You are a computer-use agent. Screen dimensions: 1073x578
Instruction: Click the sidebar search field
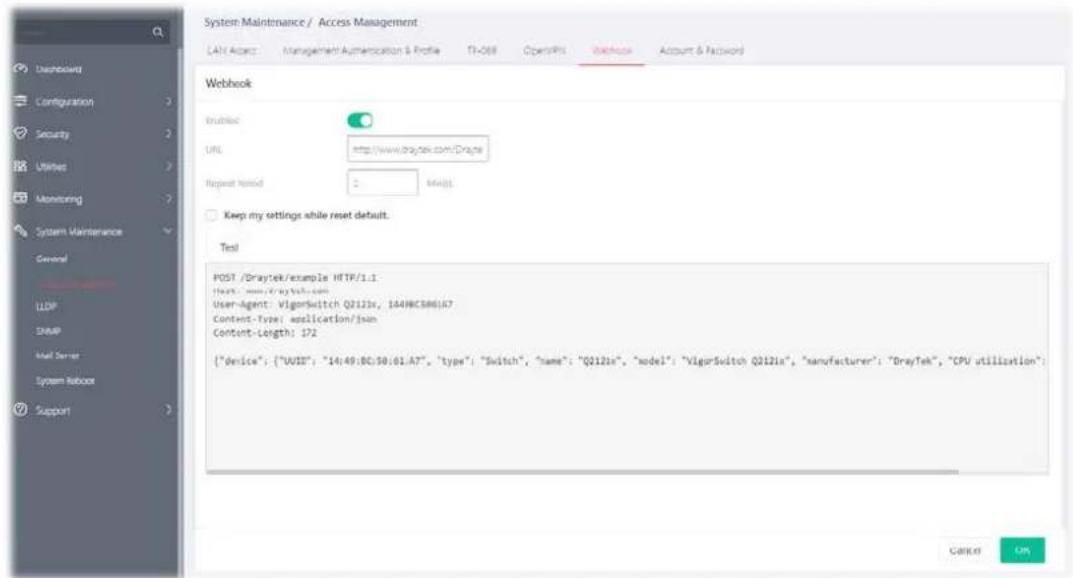[x=91, y=32]
